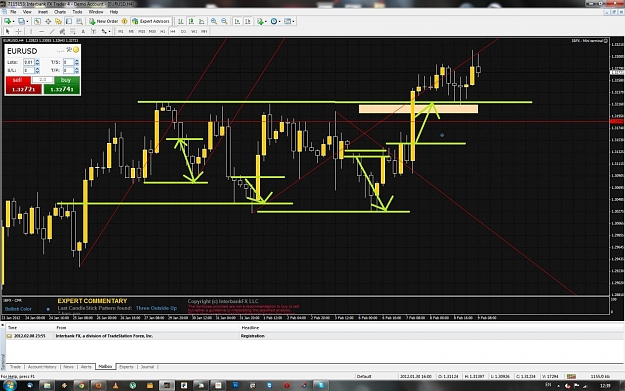Screen dimensions: 625x391
Task: Switch chart to line chart icon
Action: click(202, 21)
